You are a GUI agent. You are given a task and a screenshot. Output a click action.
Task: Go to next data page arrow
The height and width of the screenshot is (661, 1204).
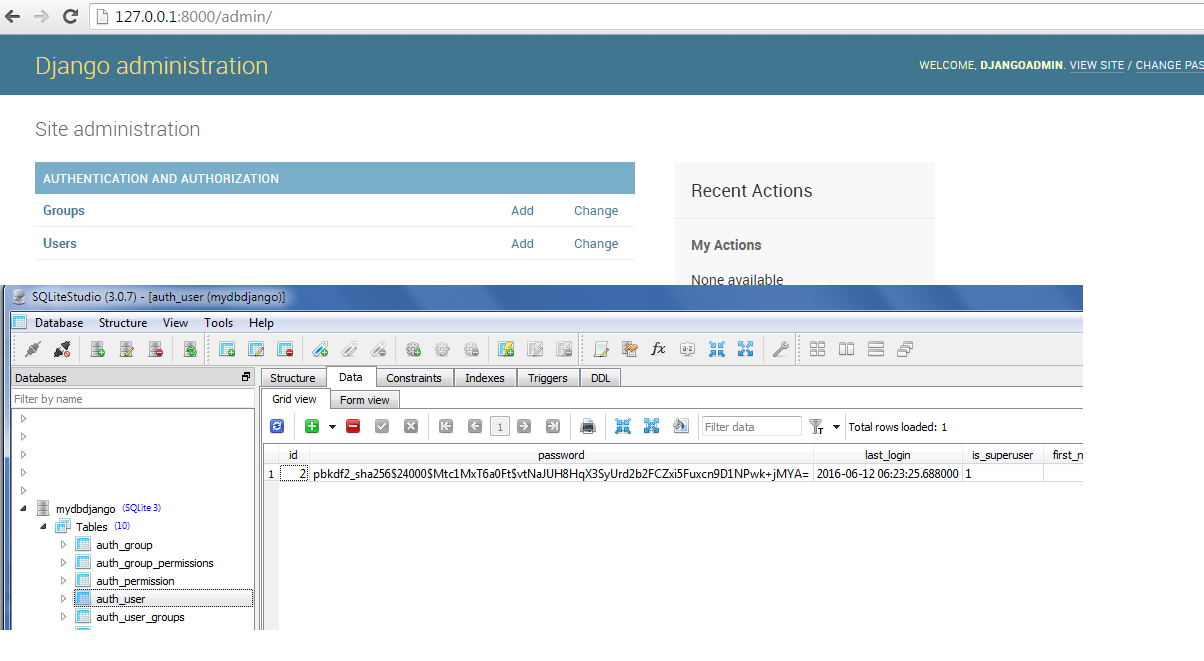point(524,426)
